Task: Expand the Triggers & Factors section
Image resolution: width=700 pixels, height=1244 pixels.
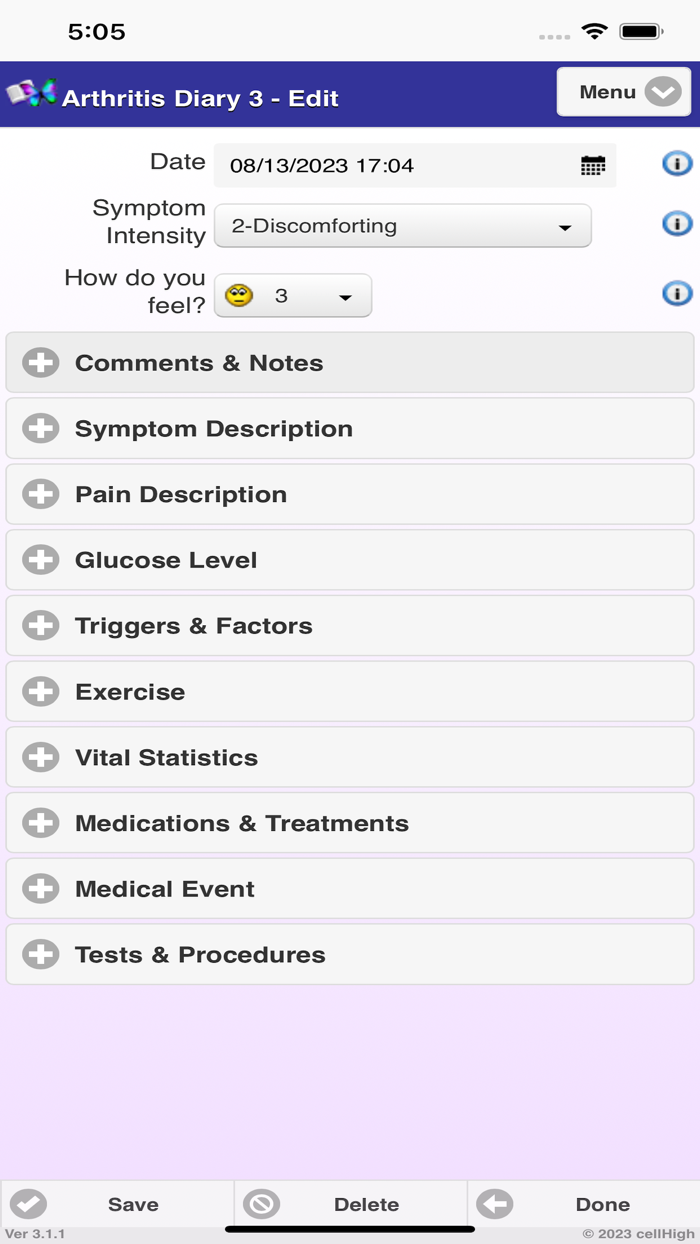Action: point(39,625)
